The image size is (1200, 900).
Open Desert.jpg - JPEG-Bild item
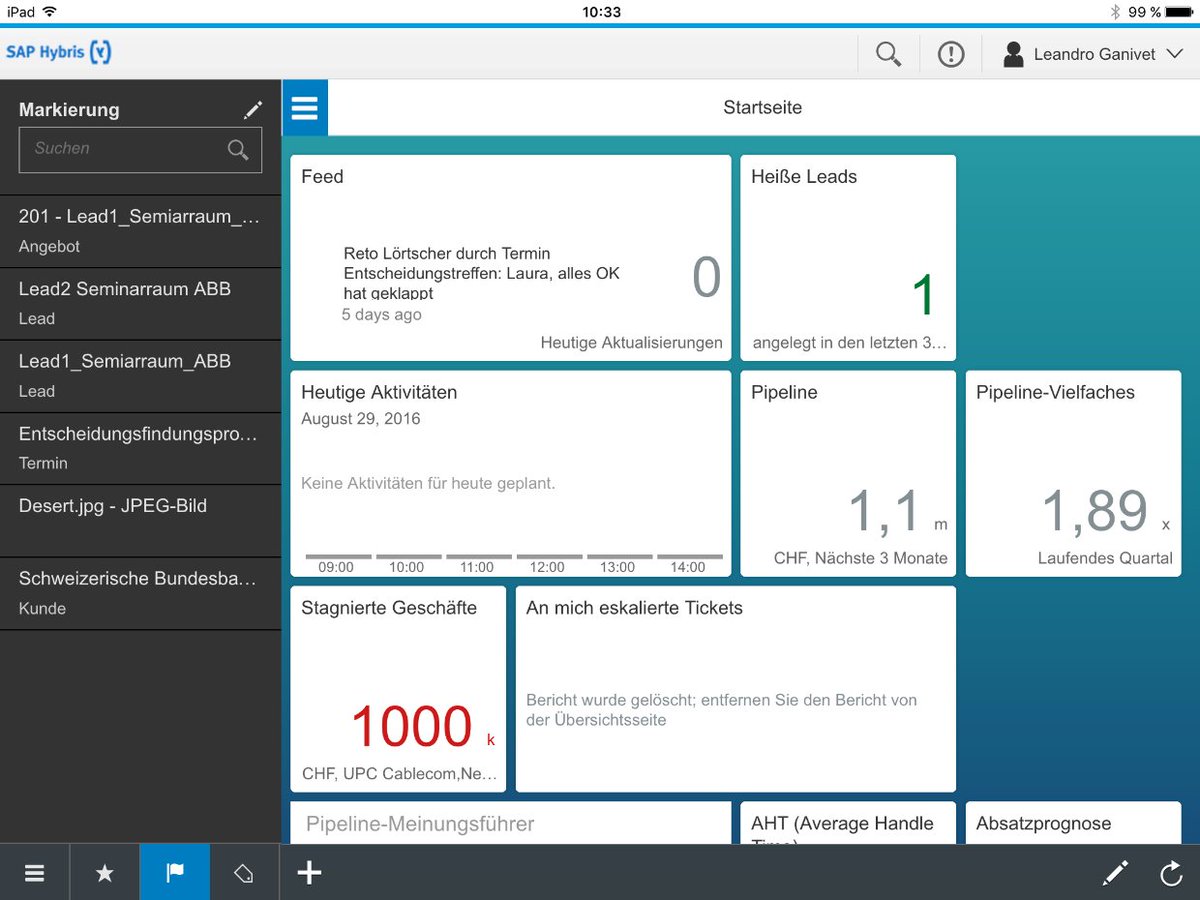pyautogui.click(x=140, y=520)
